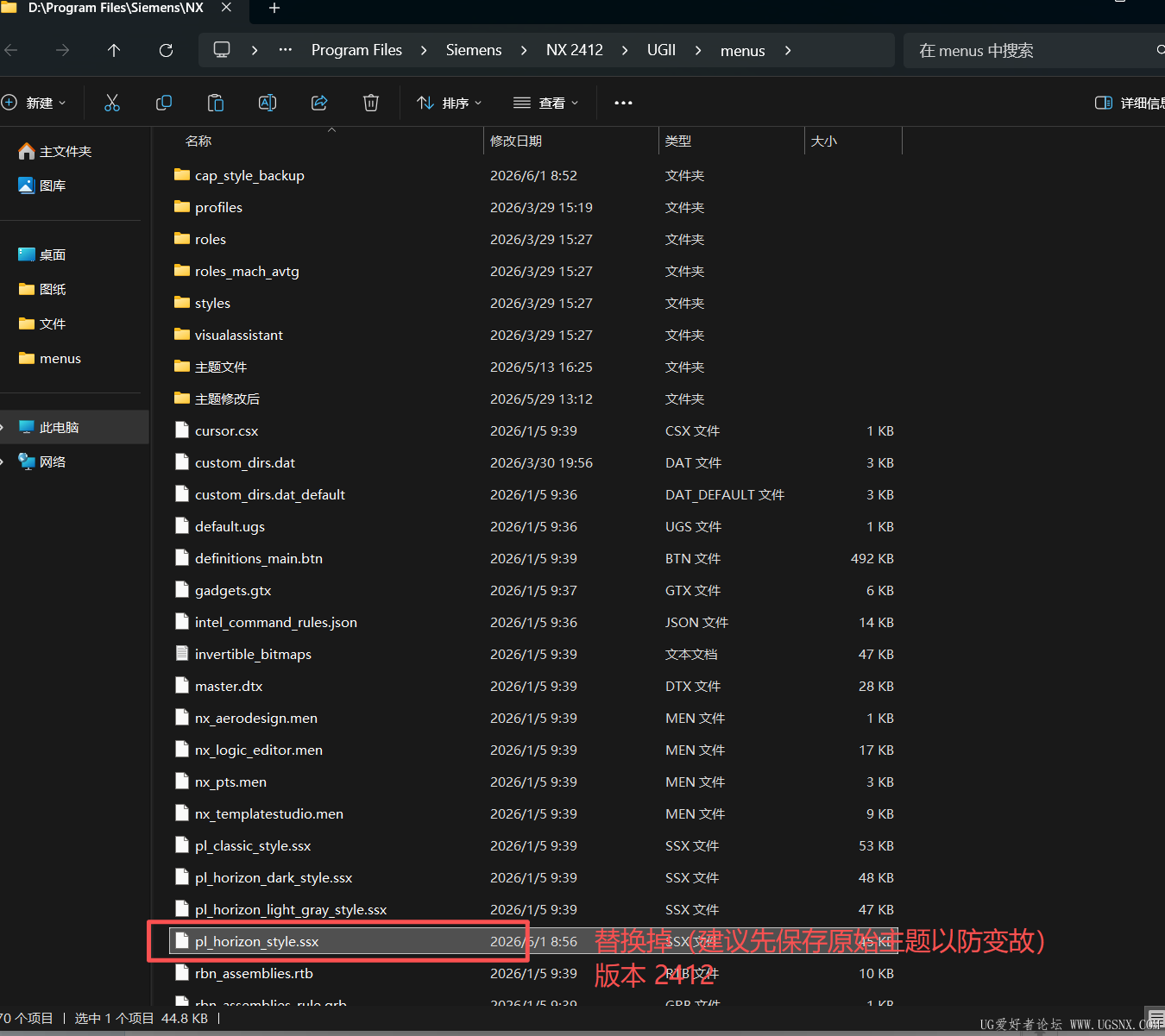
Task: Navigate to Program Files breadcrumb
Action: [356, 50]
